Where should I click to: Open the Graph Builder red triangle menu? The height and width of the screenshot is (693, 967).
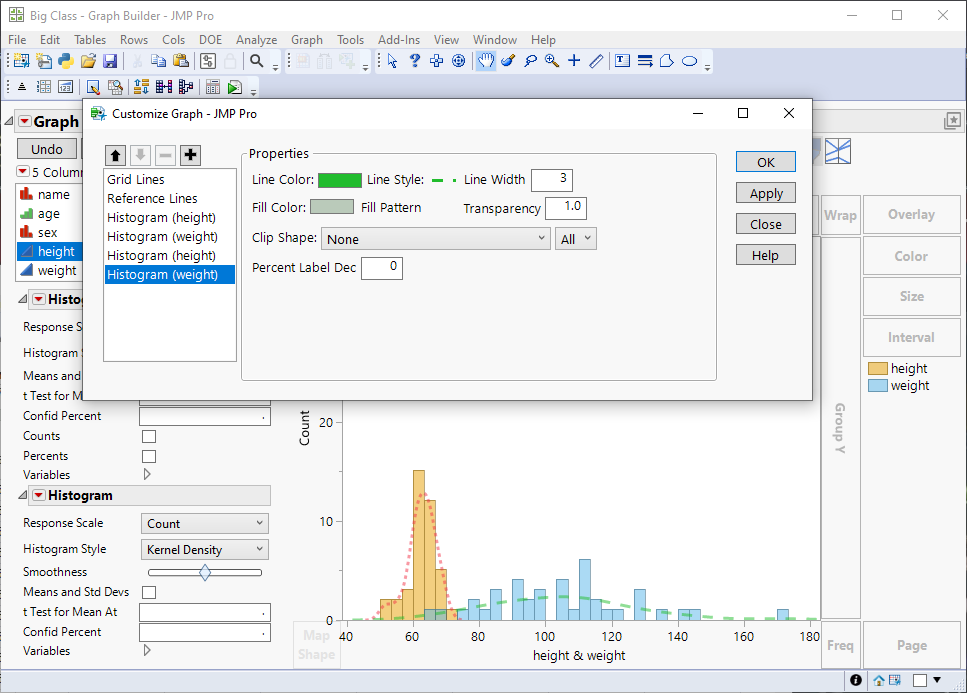click(25, 121)
